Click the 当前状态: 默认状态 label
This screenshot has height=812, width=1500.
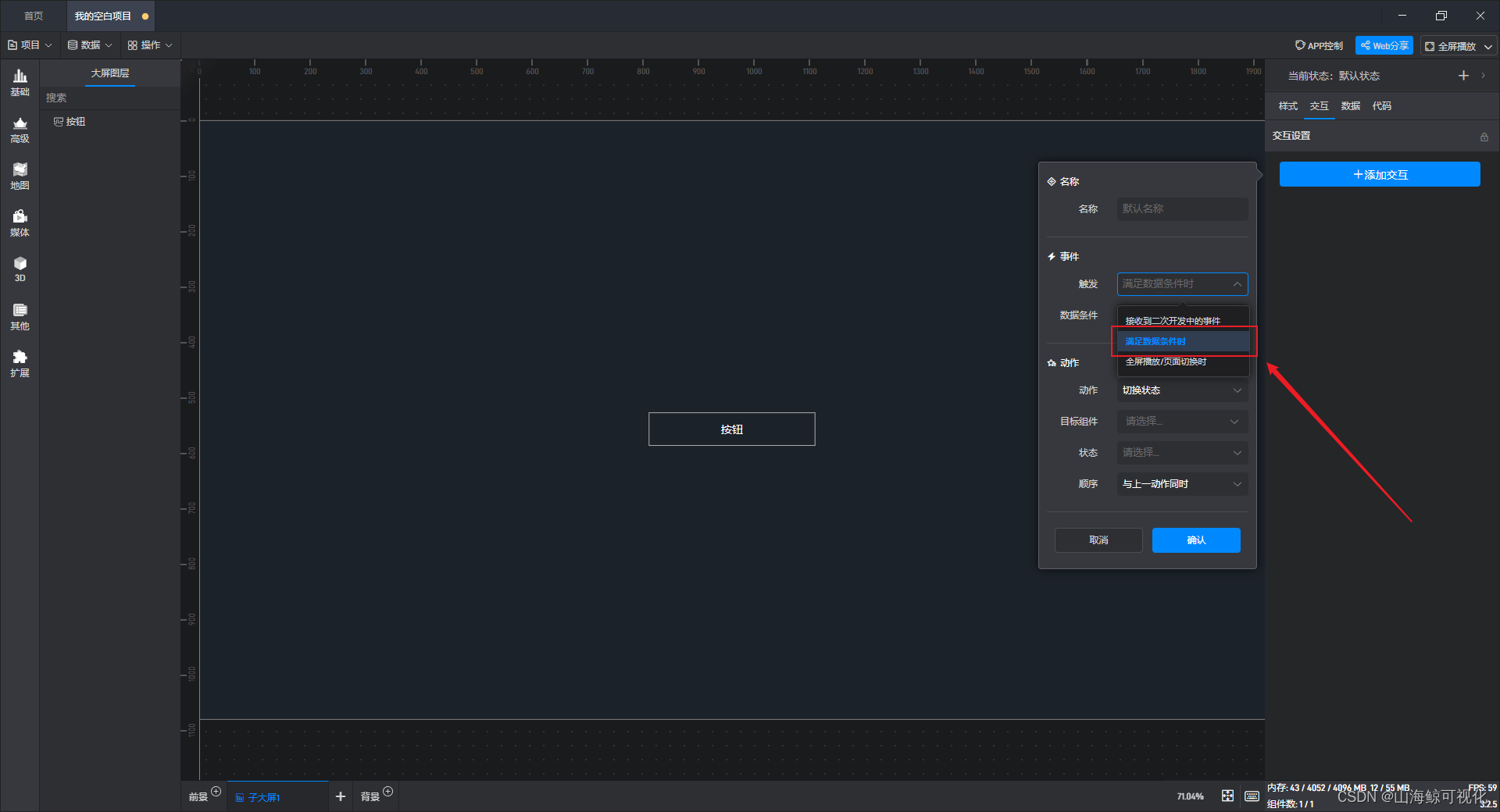[x=1334, y=76]
